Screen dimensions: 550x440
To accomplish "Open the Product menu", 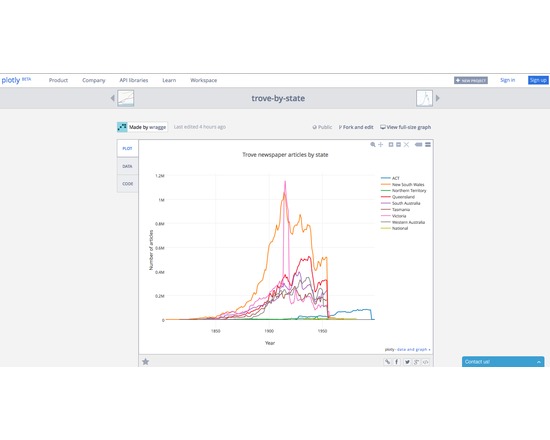I will (58, 80).
